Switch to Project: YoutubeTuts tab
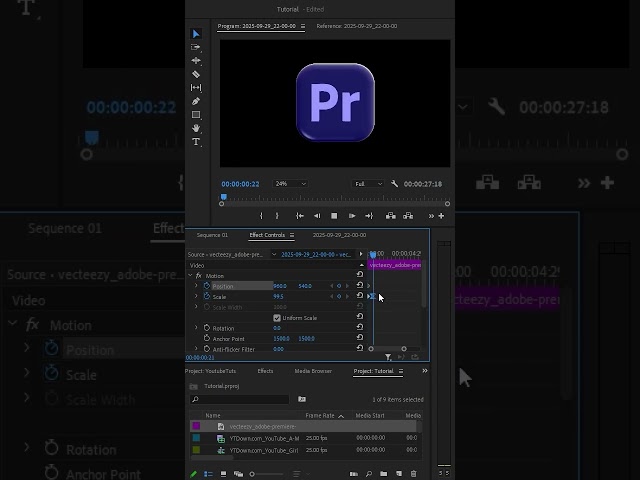The height and width of the screenshot is (480, 640). pos(211,371)
